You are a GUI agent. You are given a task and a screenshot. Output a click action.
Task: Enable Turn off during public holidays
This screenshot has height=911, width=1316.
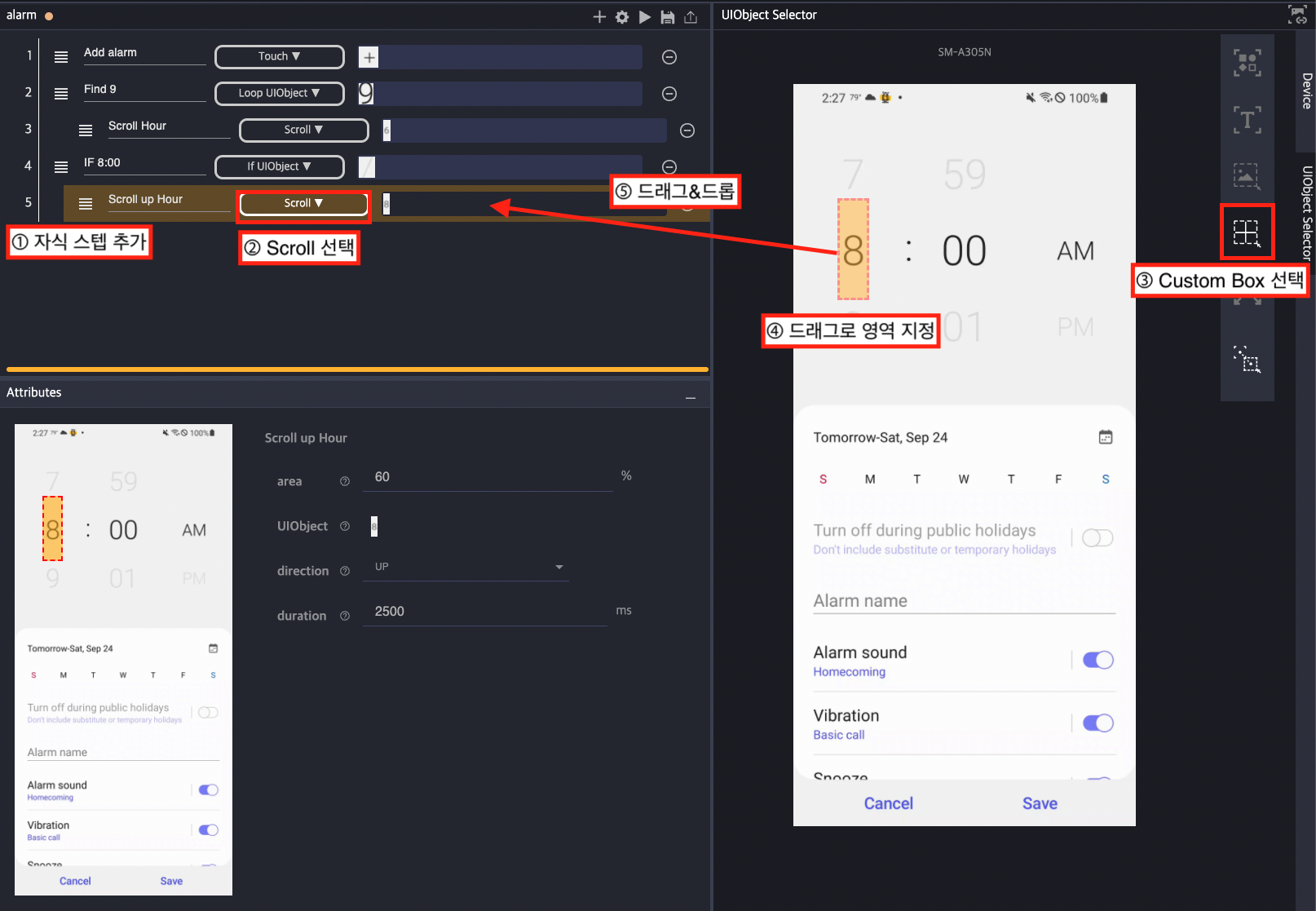[1097, 538]
